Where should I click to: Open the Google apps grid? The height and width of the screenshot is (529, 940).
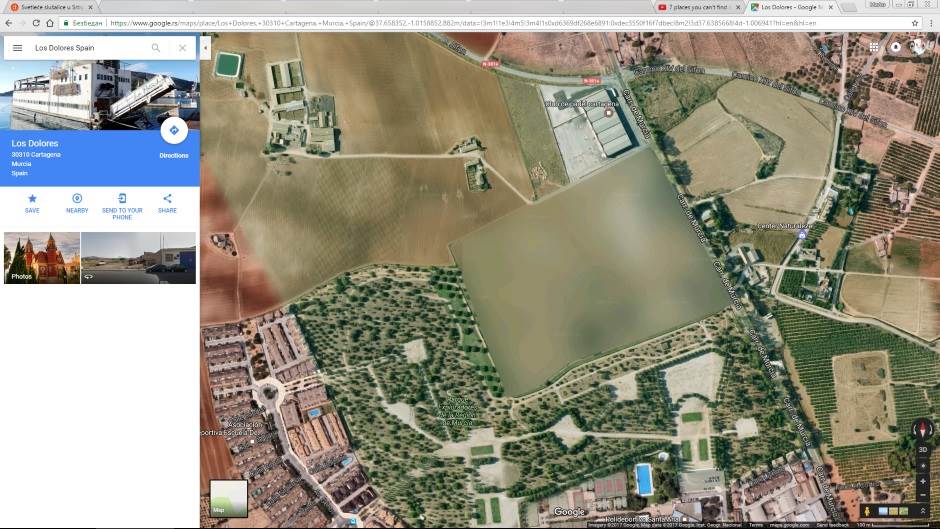(x=873, y=46)
